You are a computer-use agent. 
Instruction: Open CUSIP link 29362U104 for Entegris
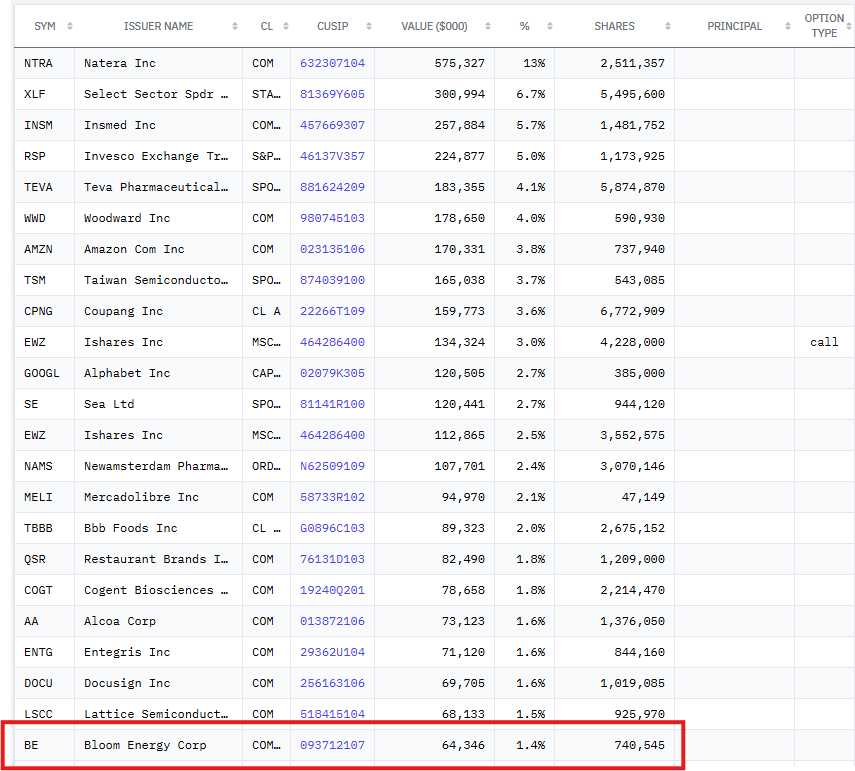coord(332,652)
